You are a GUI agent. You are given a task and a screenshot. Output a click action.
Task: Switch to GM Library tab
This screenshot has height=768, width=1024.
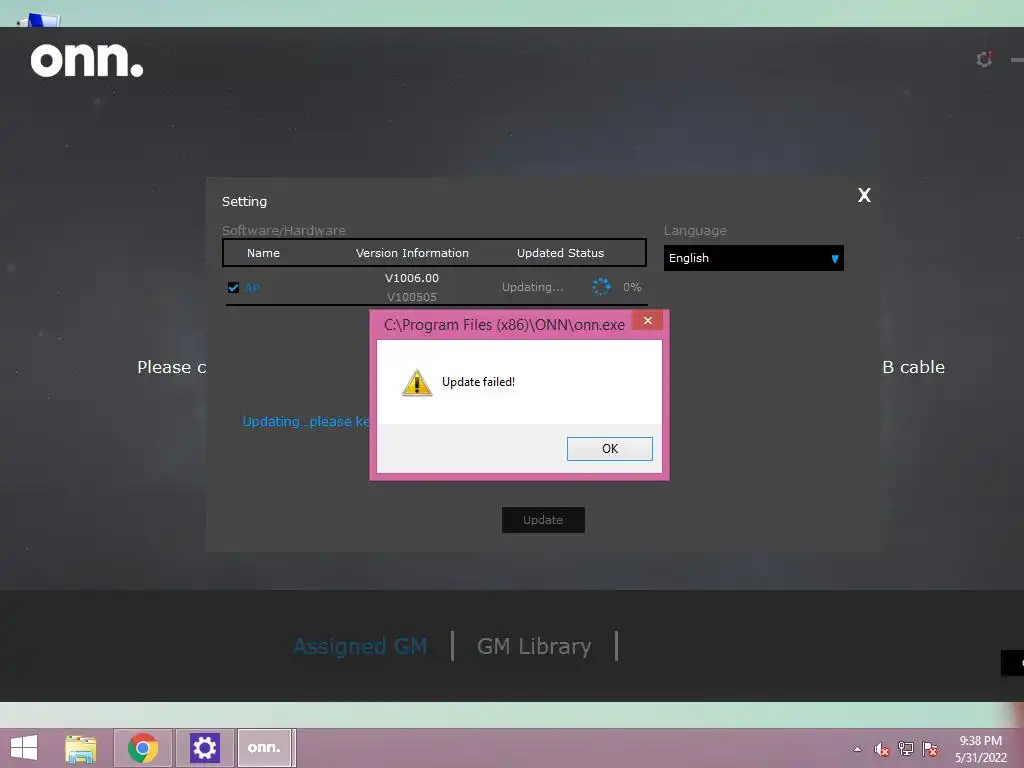[534, 646]
